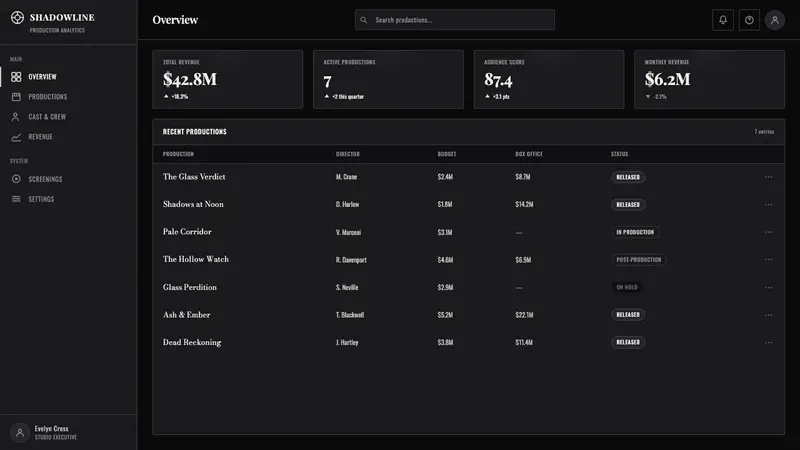Select 'The Glass Verdict' title
The image size is (800, 450).
pos(194,177)
